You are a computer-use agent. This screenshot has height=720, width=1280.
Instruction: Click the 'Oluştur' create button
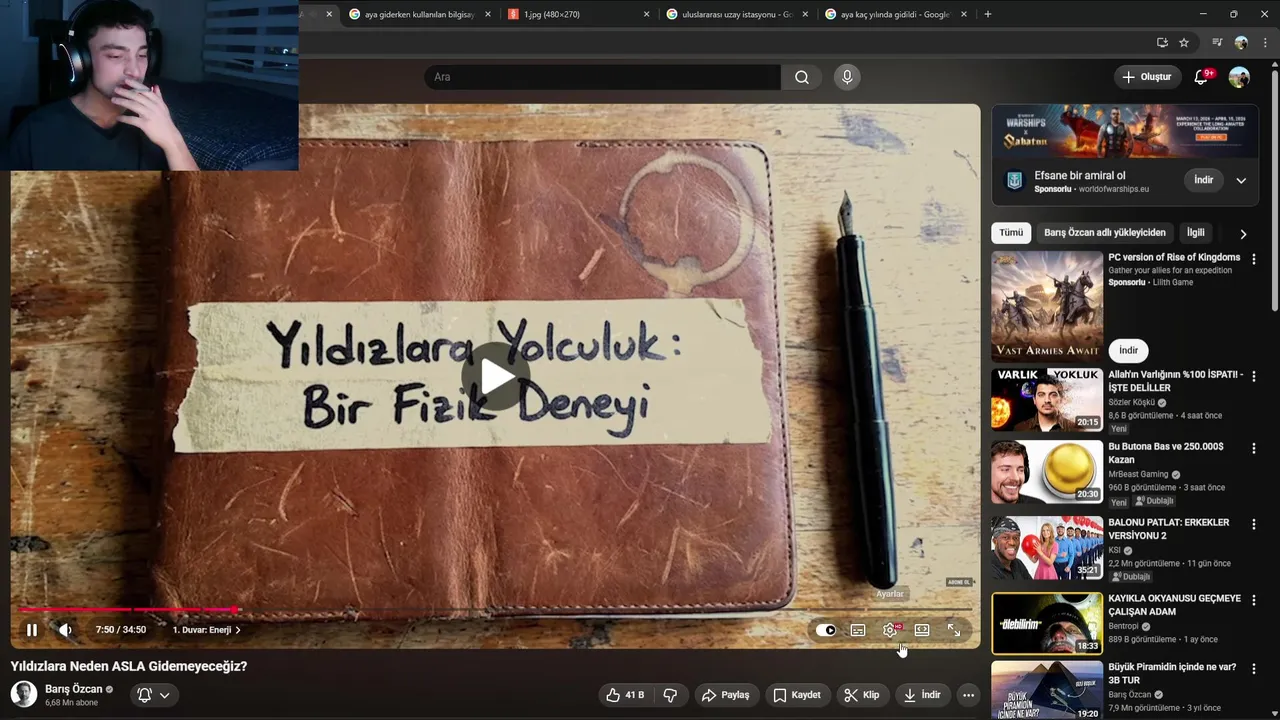[x=1146, y=77]
